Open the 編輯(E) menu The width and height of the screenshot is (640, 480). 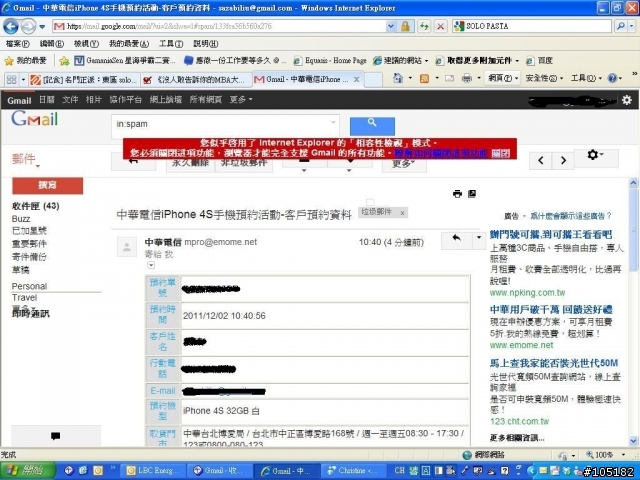[x=52, y=44]
